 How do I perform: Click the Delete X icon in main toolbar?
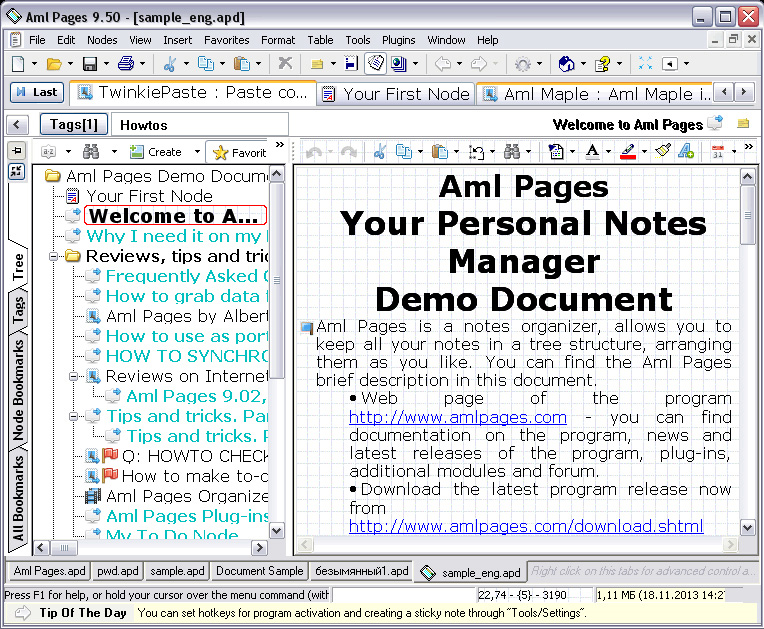285,64
